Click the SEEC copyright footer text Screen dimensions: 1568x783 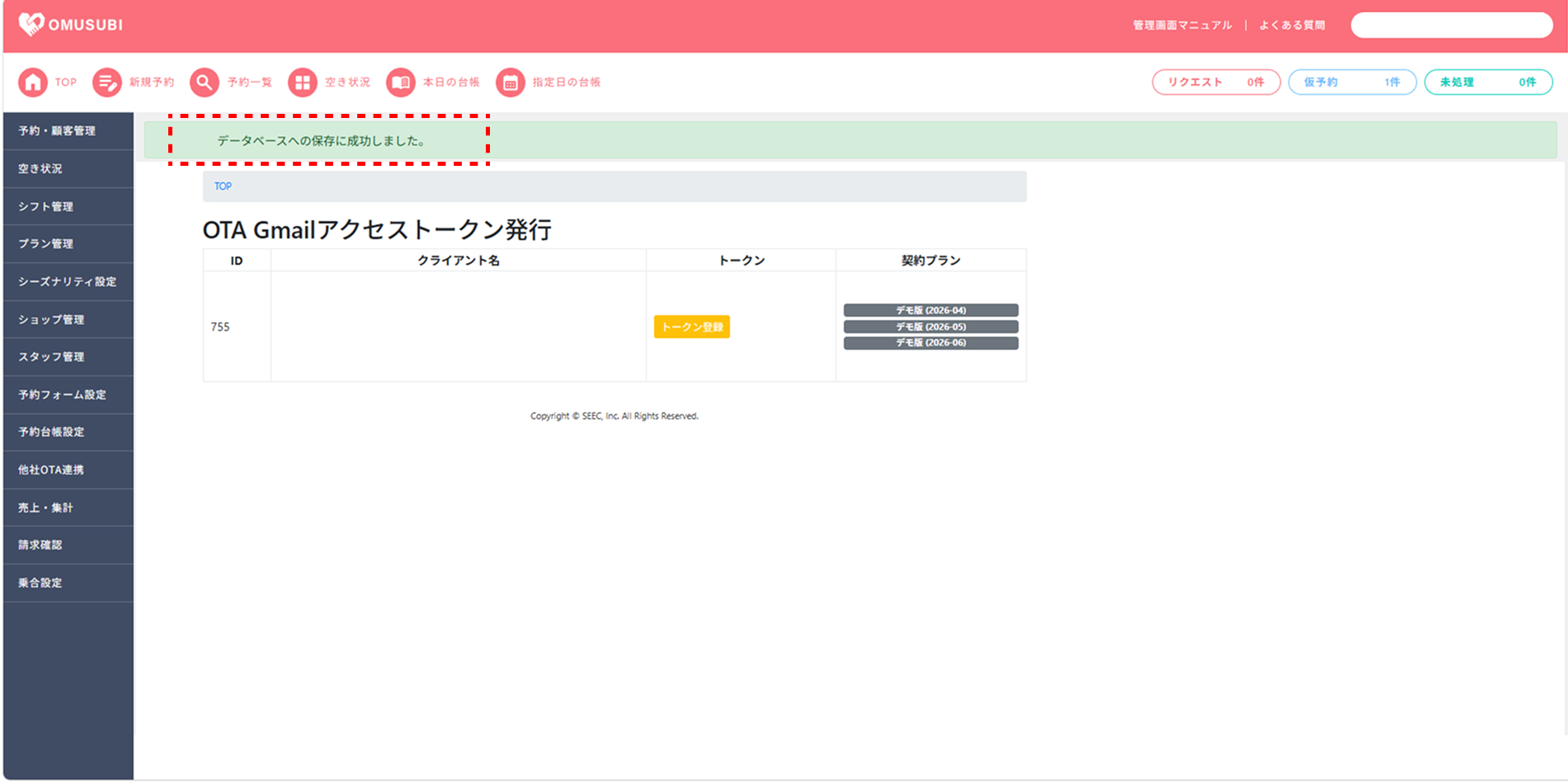[614, 417]
